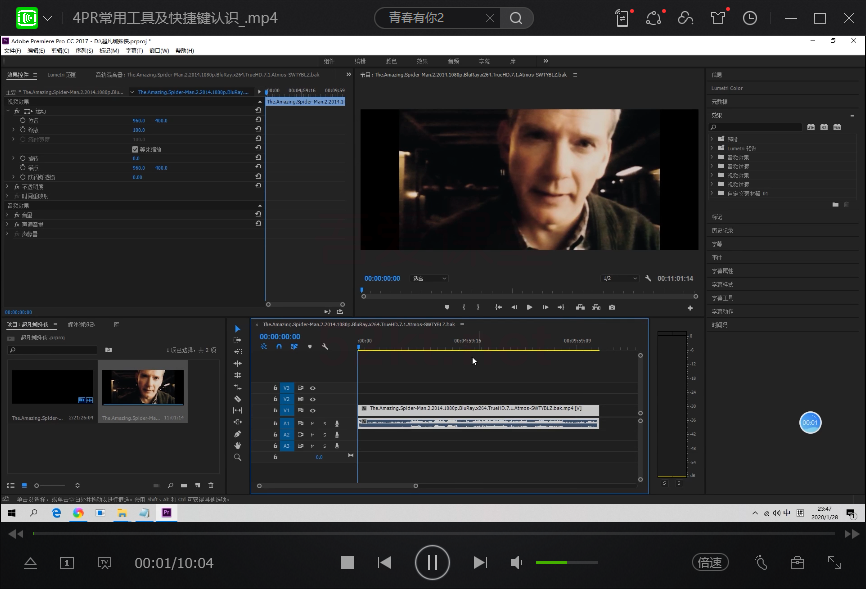The height and width of the screenshot is (589, 866).
Task: Select the Razor tool
Action: coord(237,399)
